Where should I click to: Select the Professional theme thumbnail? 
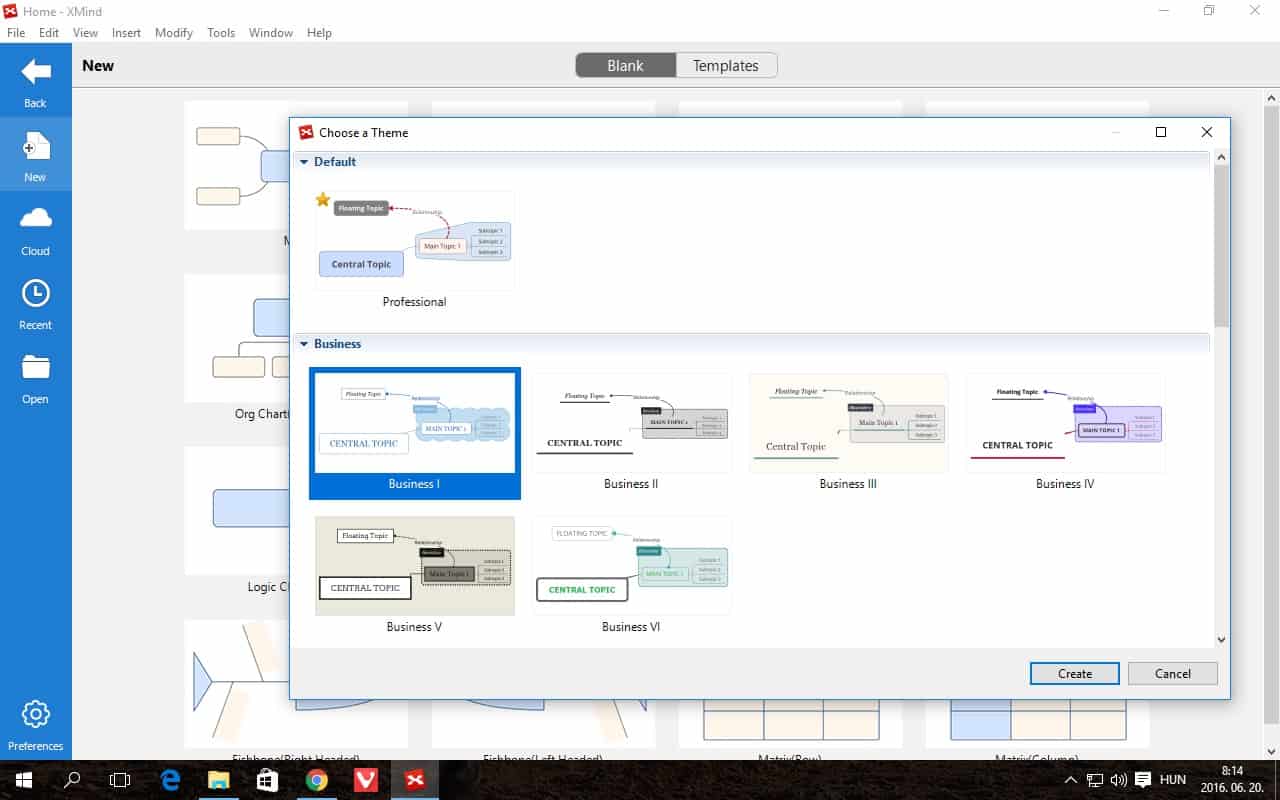pyautogui.click(x=415, y=241)
